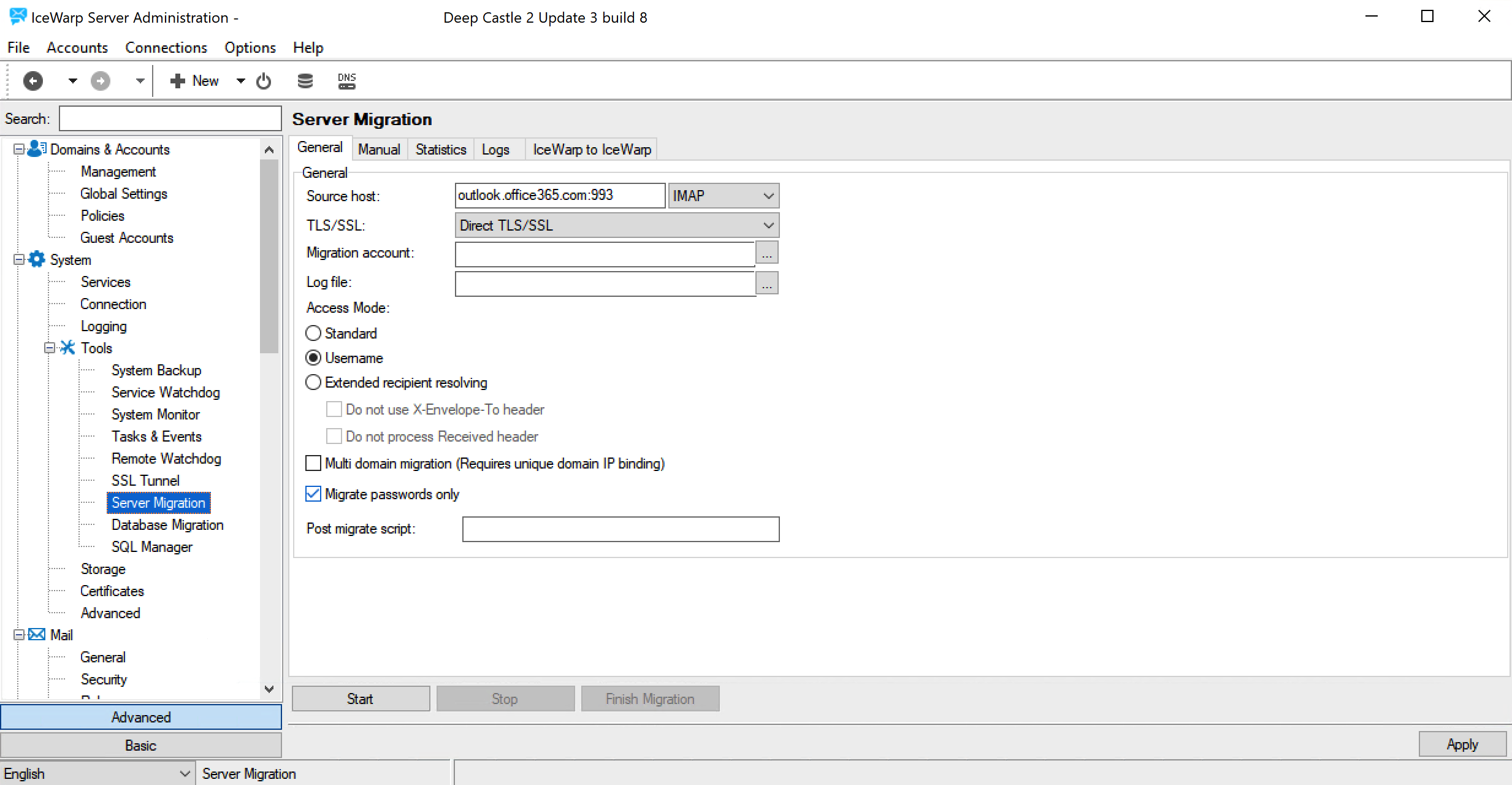Select Extended recipient resolving radio
The image size is (1512, 785).
pos(313,382)
